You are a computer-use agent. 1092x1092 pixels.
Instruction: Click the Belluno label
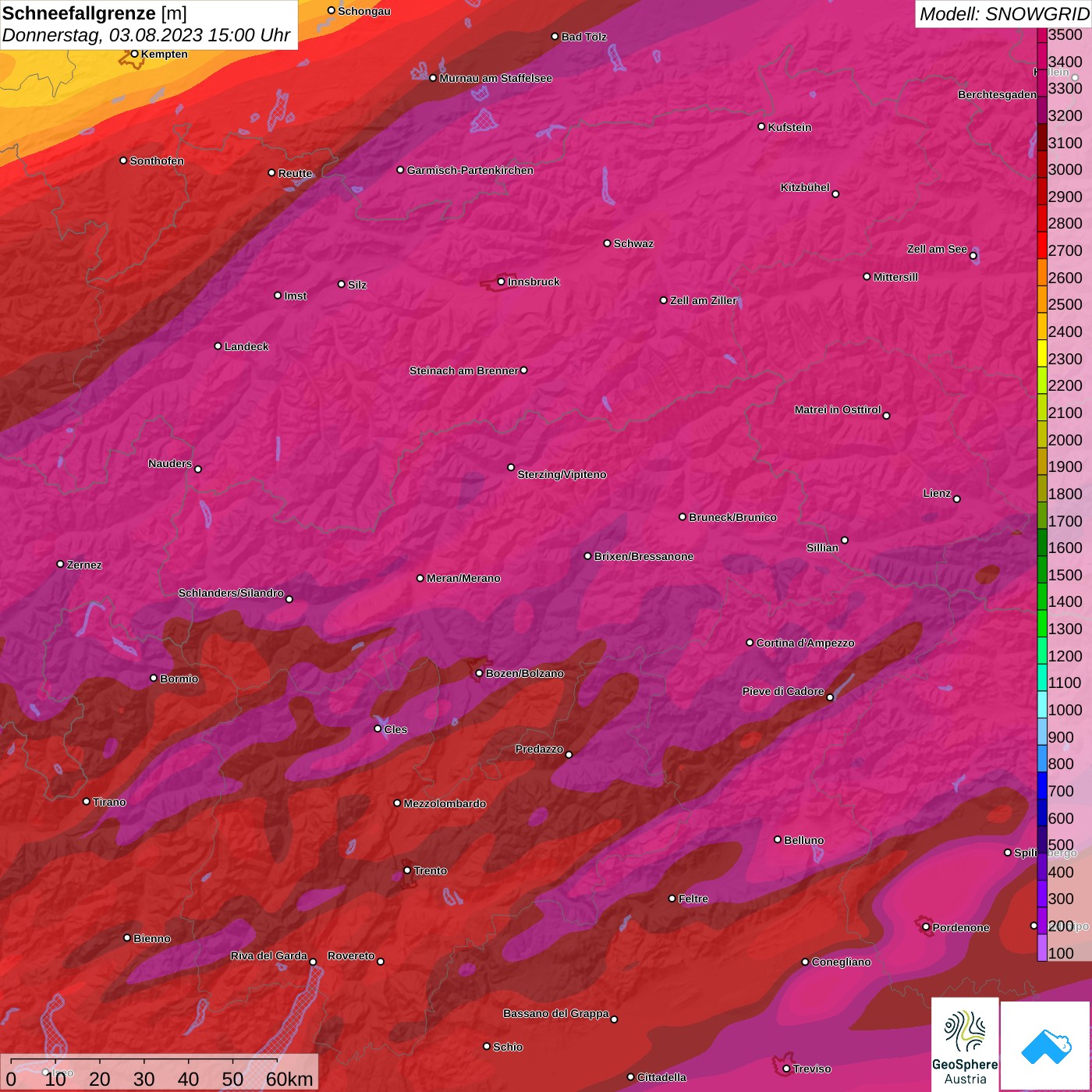(x=804, y=840)
